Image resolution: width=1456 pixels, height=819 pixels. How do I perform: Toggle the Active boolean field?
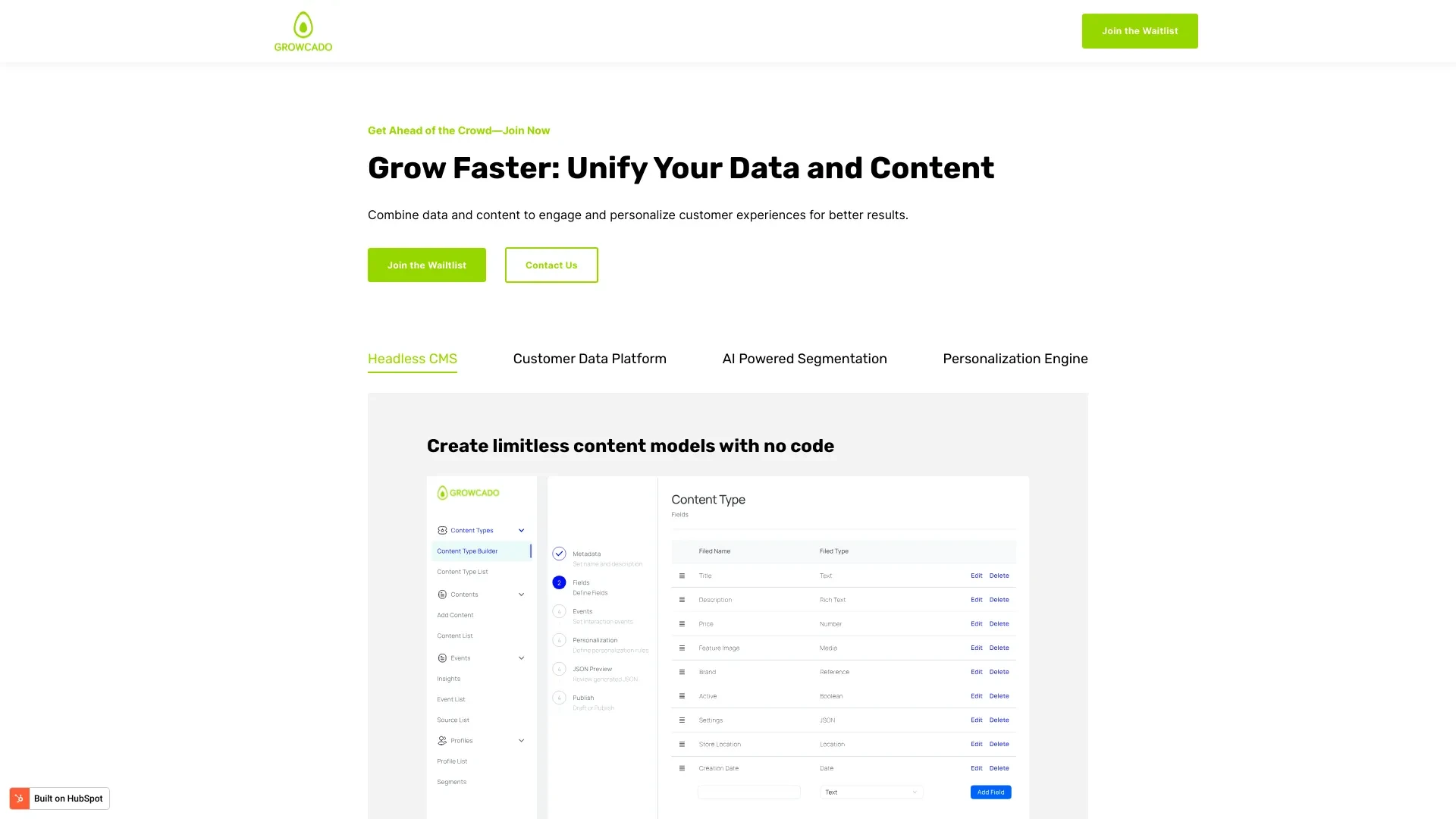pos(707,696)
